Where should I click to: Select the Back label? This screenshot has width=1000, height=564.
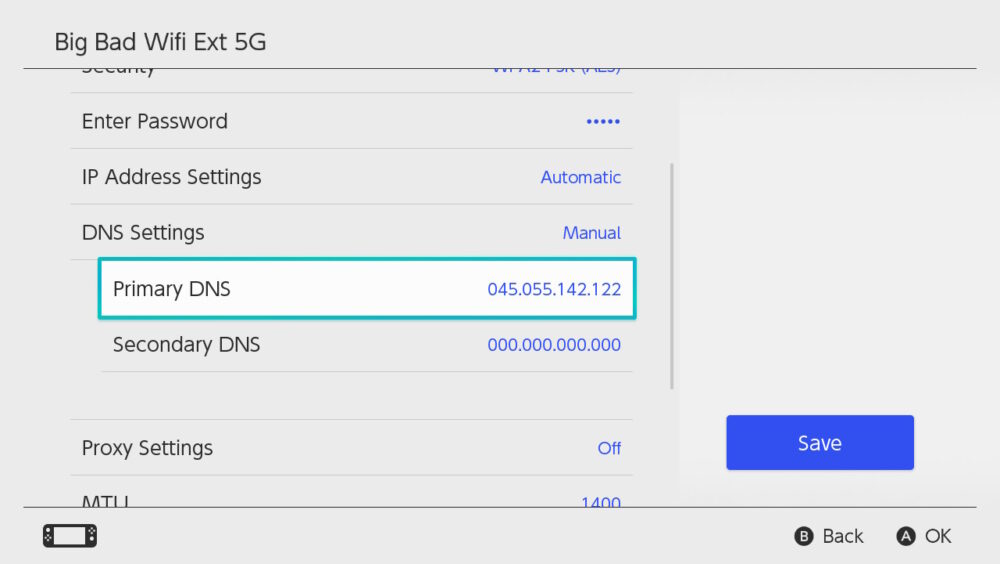(842, 536)
